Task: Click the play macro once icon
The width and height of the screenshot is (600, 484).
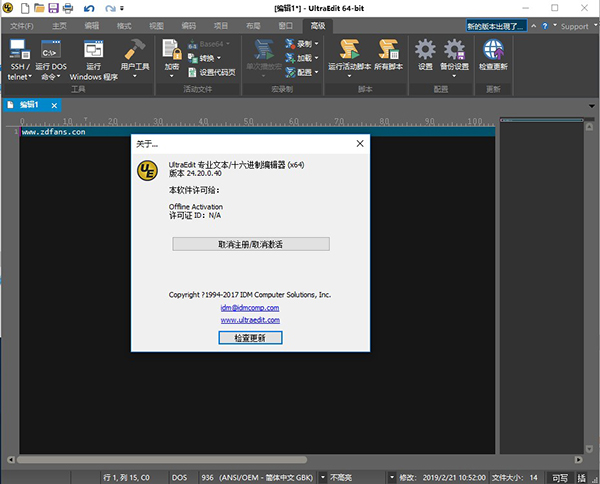Action: click(x=264, y=49)
